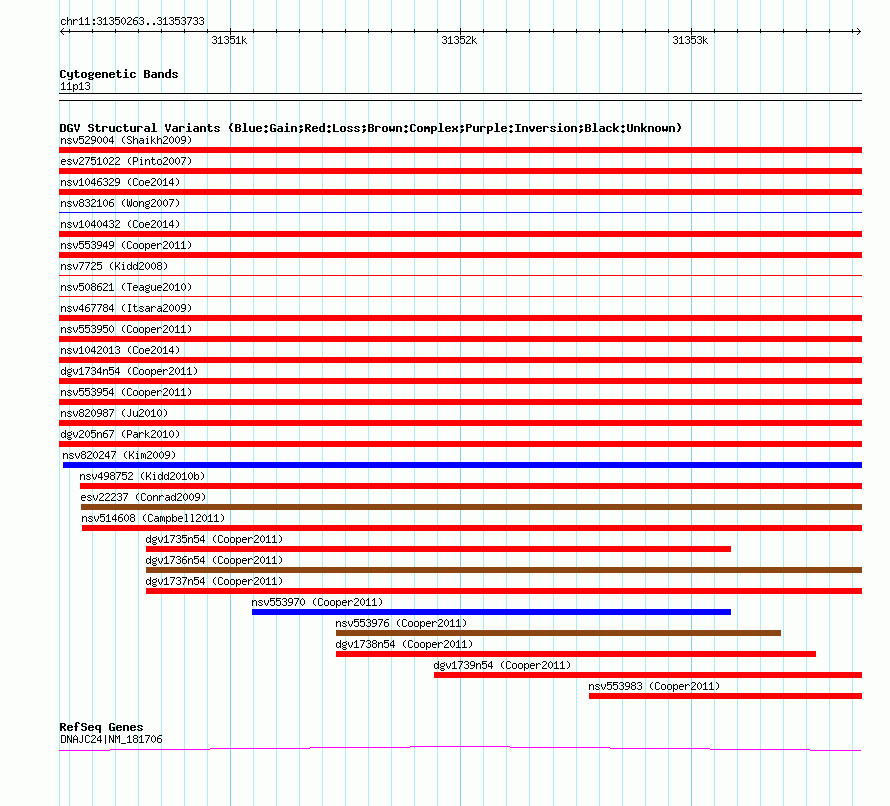Viewport: 890px width, 806px height.
Task: Click the RefSeq Genes track title
Action: [x=101, y=727]
